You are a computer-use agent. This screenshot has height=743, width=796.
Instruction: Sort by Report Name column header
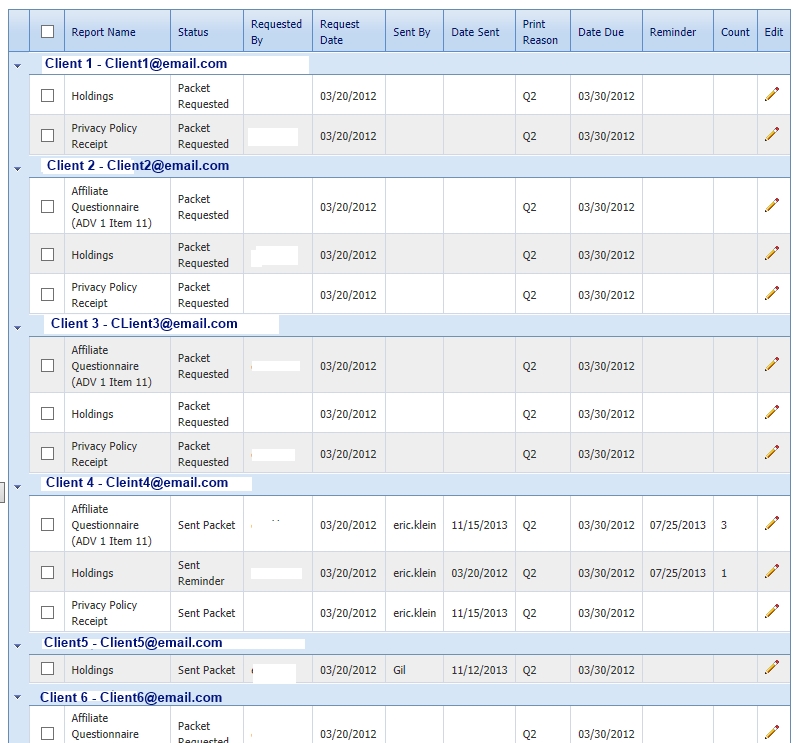[104, 32]
